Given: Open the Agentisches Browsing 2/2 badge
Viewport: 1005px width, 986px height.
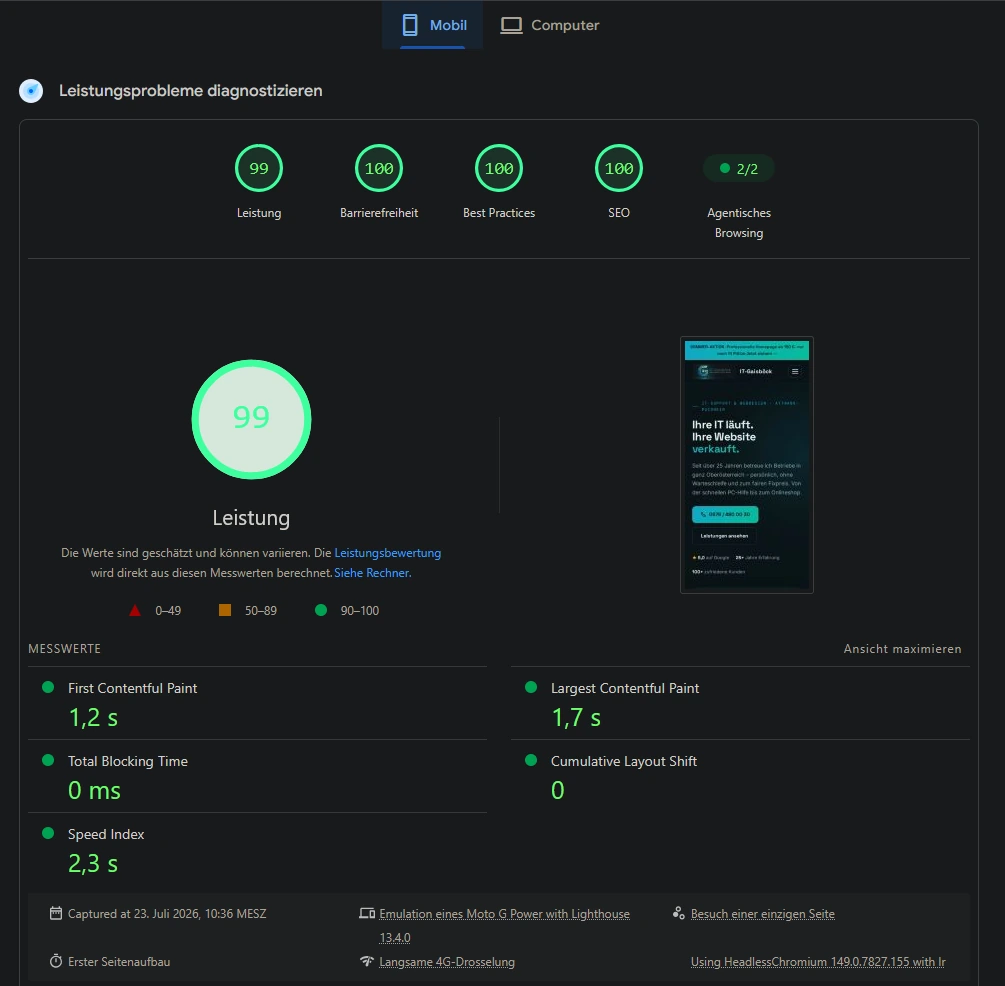Looking at the screenshot, I should click(739, 169).
